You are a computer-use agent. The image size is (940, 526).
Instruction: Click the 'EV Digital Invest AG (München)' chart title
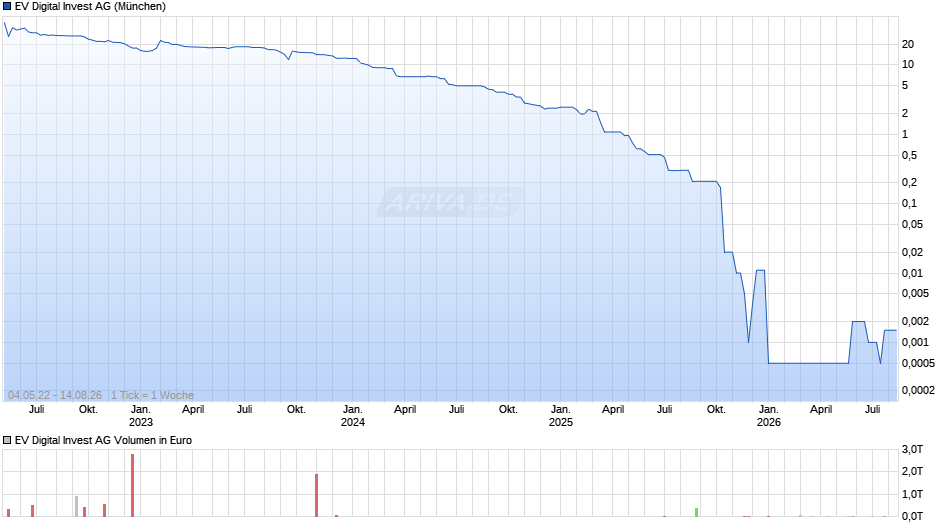(90, 7)
